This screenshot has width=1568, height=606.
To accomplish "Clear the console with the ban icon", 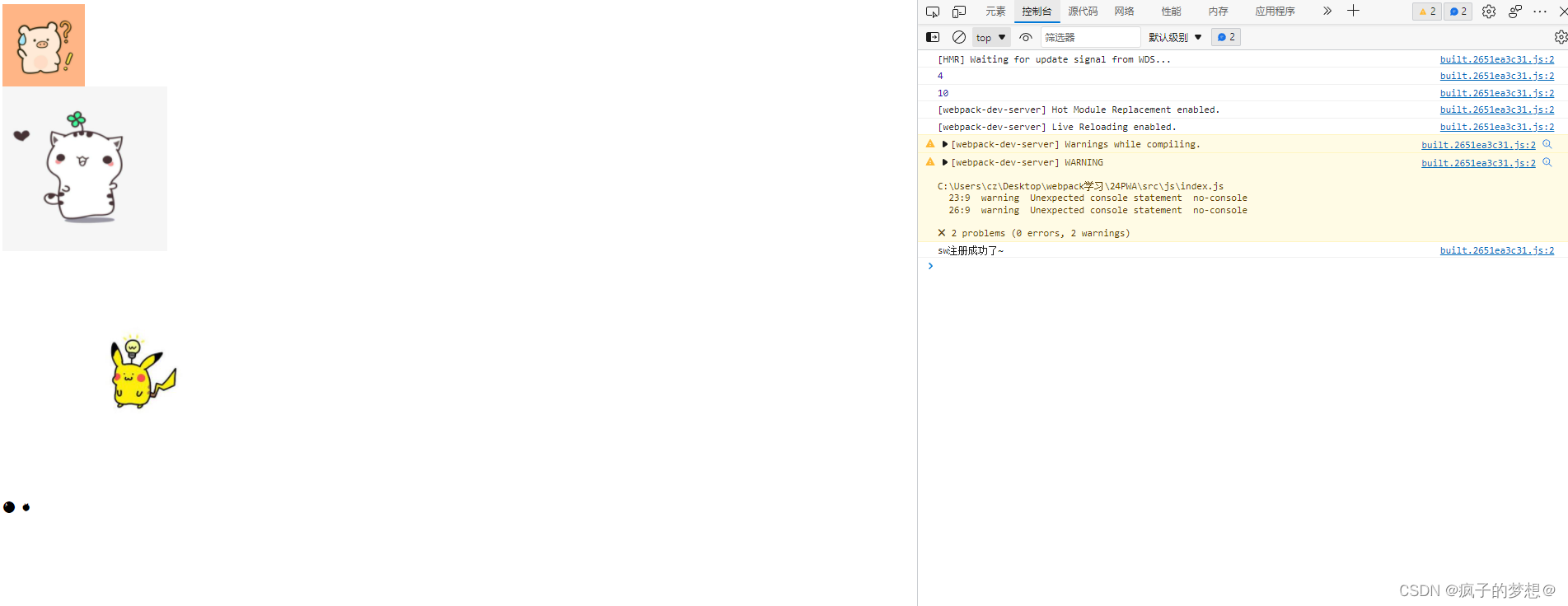I will tap(959, 37).
